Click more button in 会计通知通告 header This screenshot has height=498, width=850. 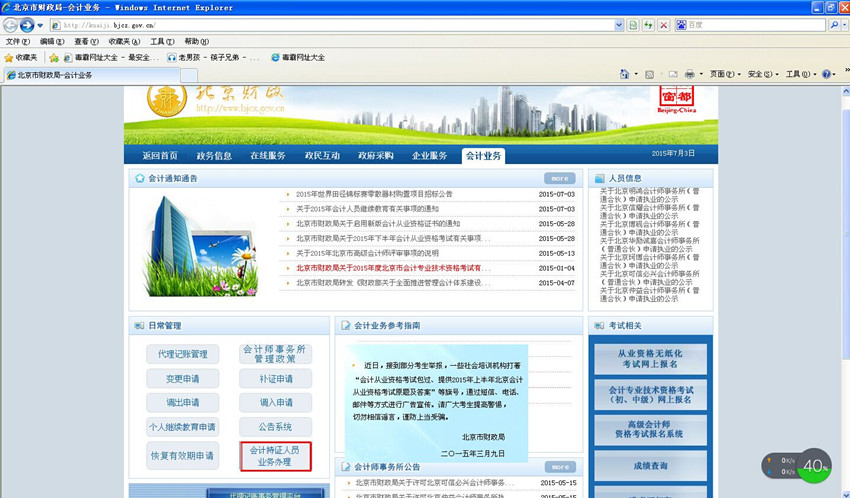559,178
